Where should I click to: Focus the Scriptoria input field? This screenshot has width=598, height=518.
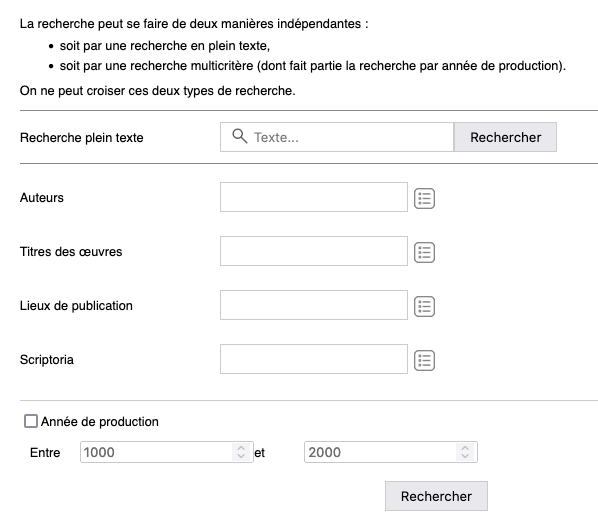point(314,359)
